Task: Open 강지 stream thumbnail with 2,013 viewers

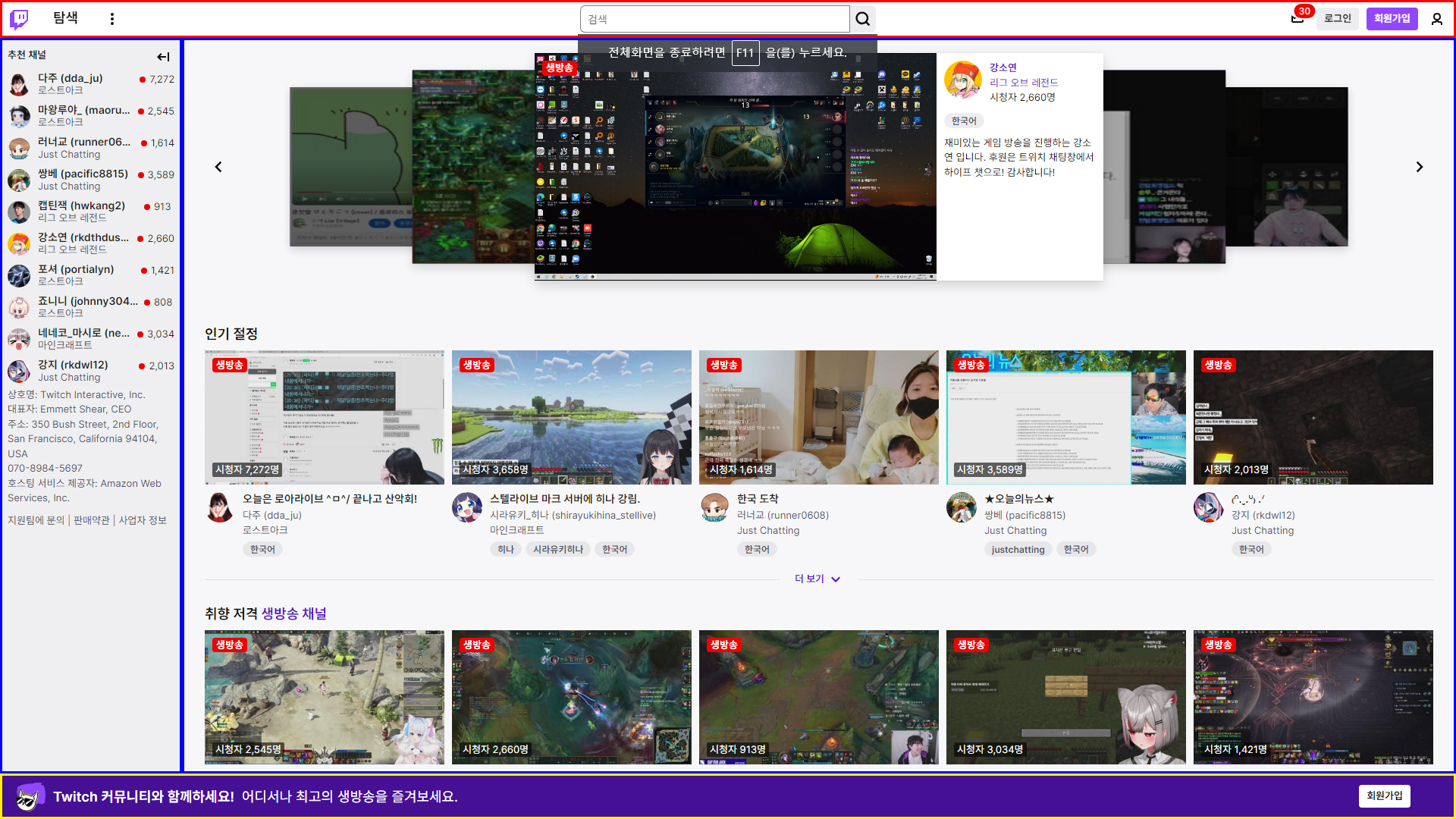Action: click(1313, 417)
